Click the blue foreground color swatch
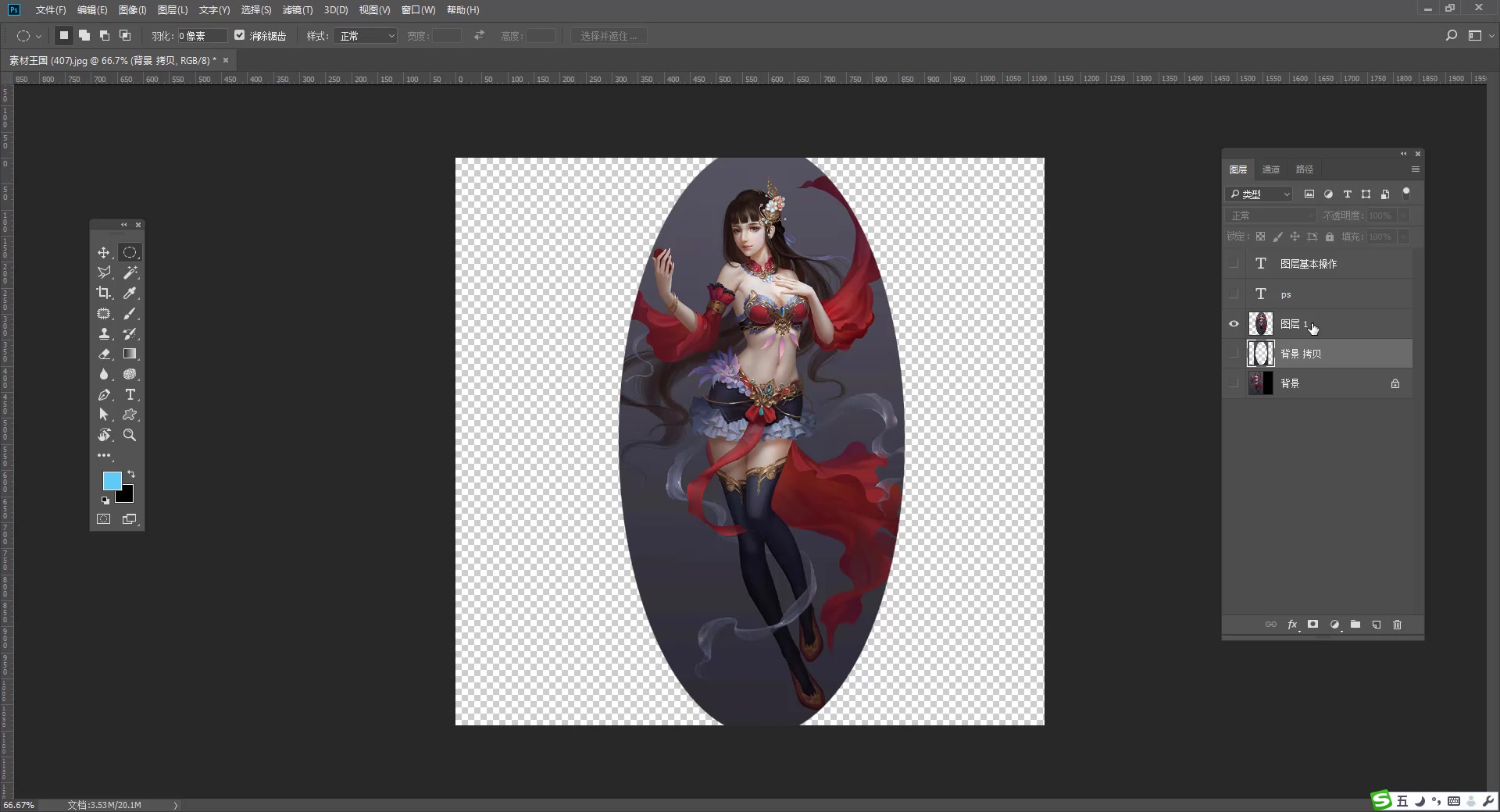 click(x=112, y=481)
